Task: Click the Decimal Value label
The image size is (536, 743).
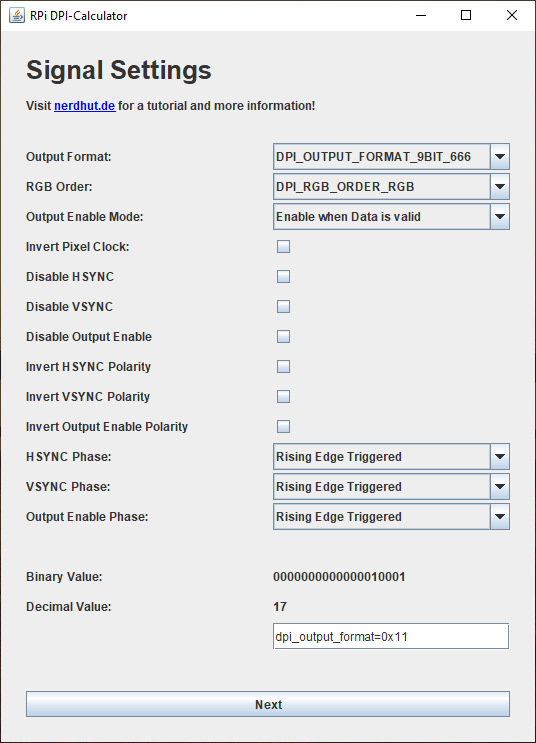Action: 69,607
